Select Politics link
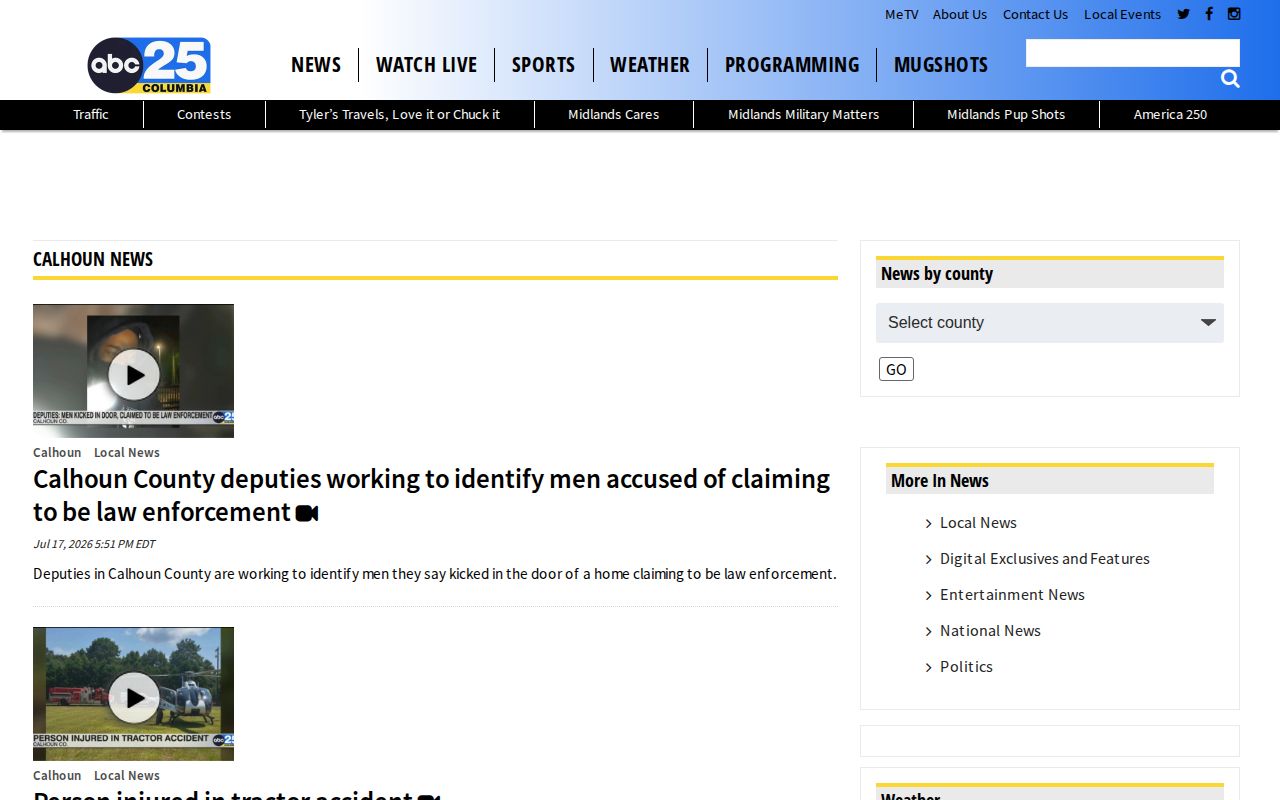 pos(966,667)
